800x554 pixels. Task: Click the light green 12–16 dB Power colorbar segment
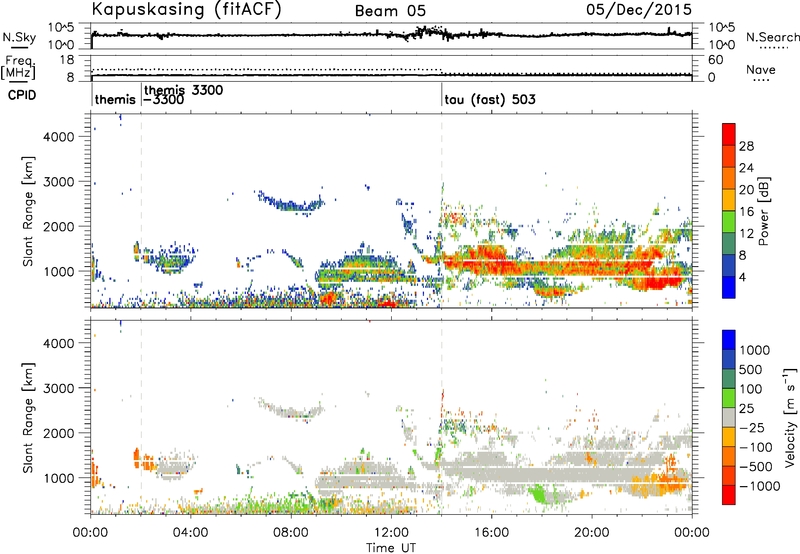(729, 222)
